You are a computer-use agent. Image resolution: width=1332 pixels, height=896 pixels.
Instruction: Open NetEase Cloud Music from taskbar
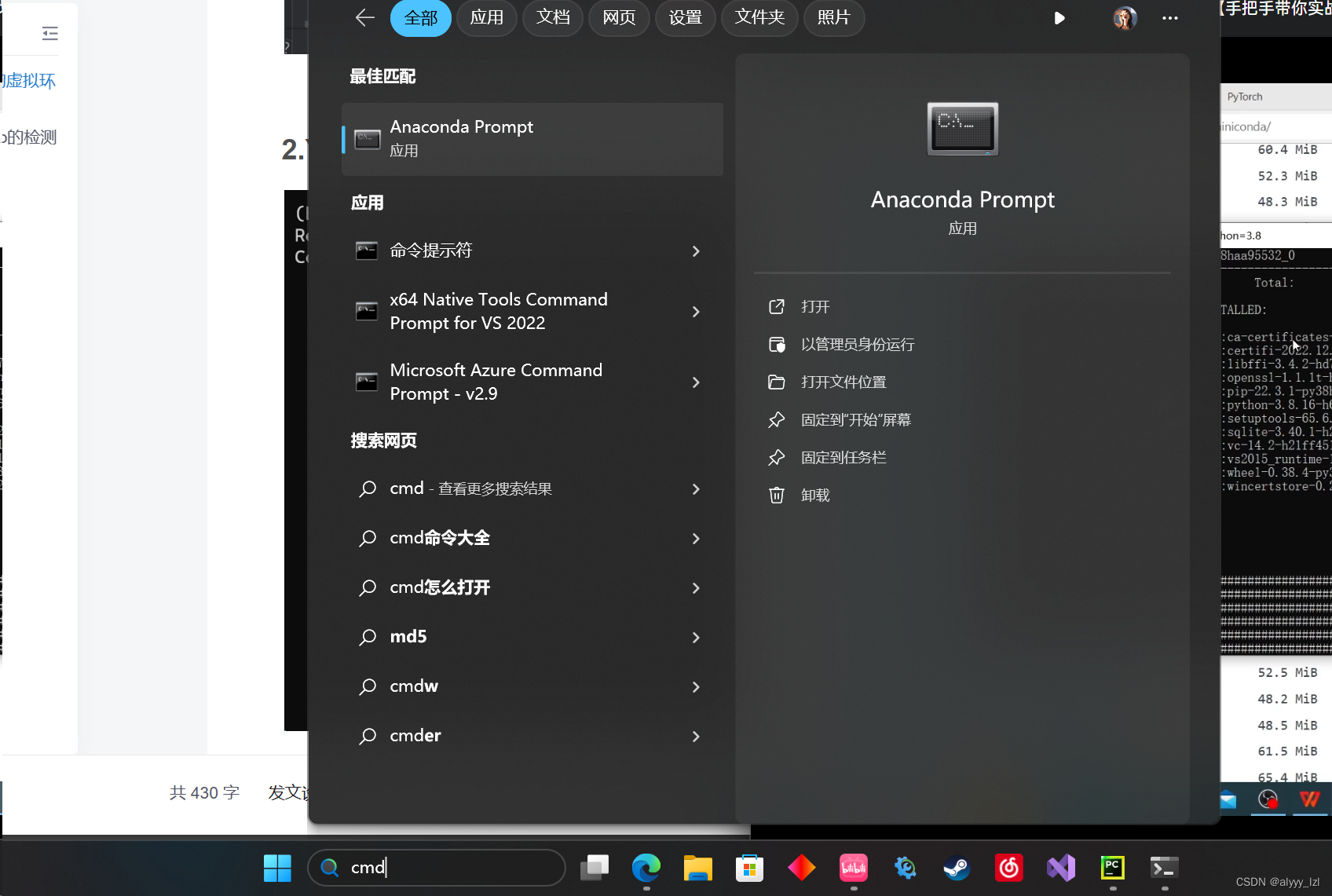point(1009,868)
